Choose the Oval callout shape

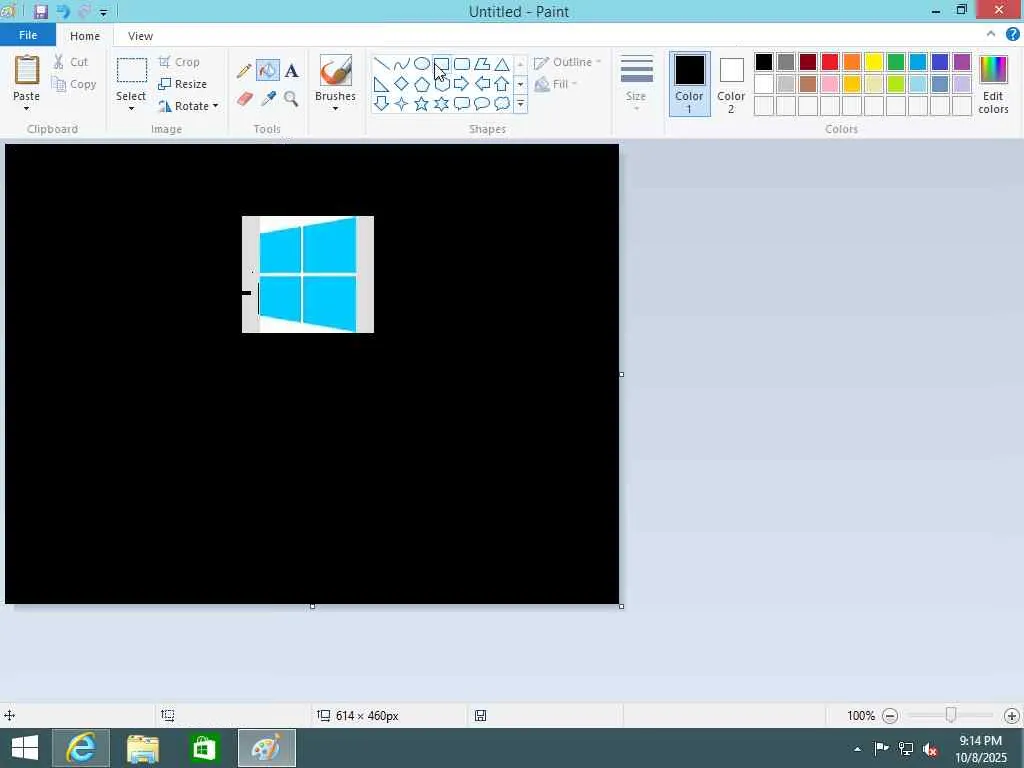[x=482, y=104]
